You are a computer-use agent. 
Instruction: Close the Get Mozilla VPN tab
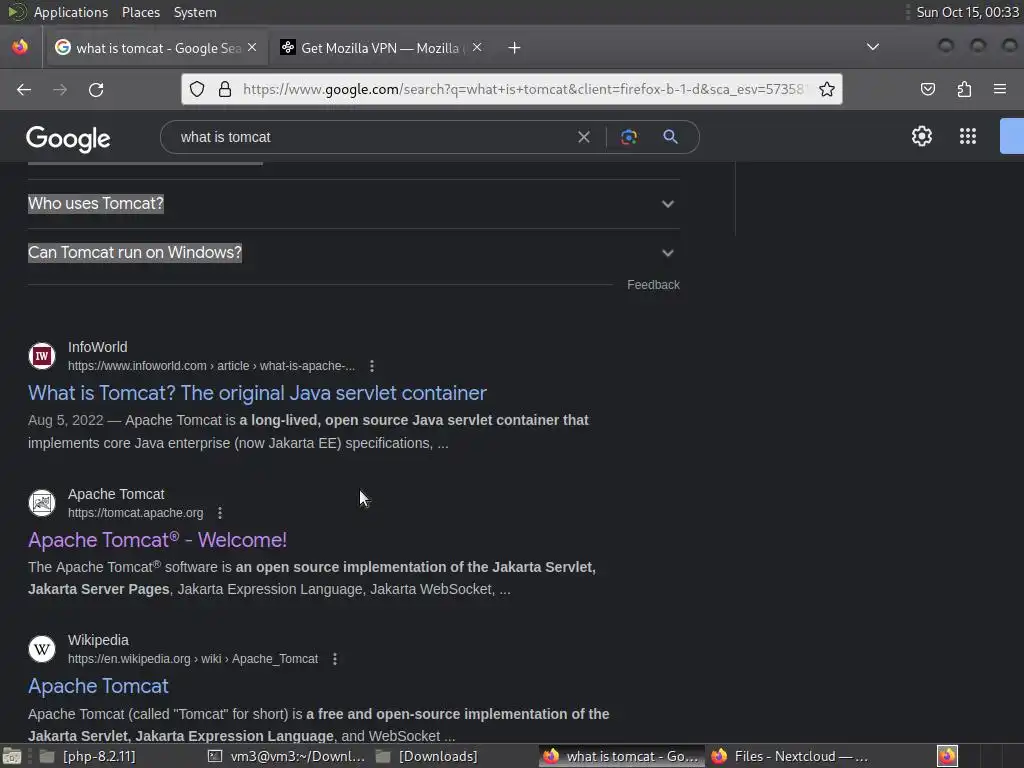[x=477, y=47]
